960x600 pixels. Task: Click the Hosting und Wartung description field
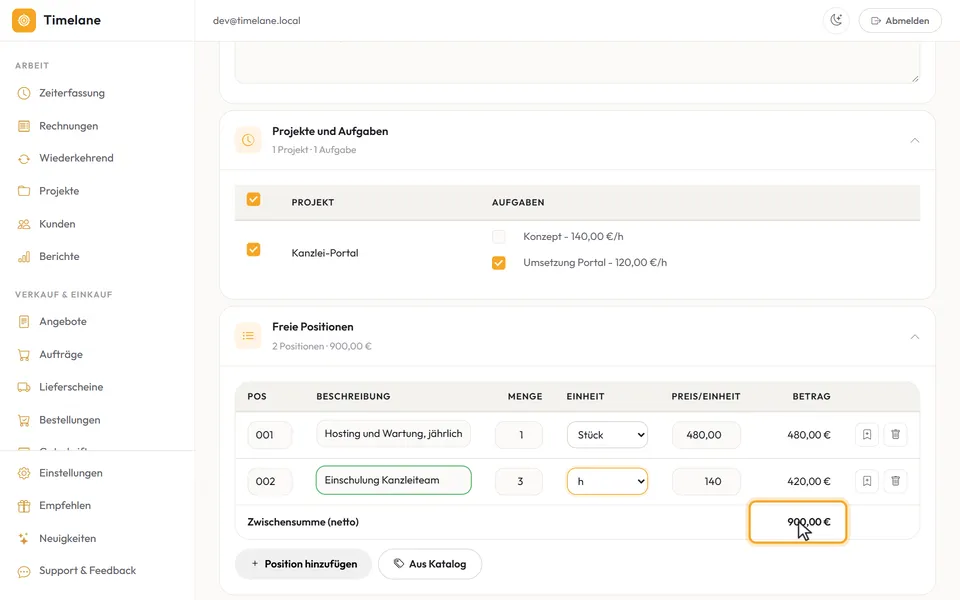coord(394,433)
